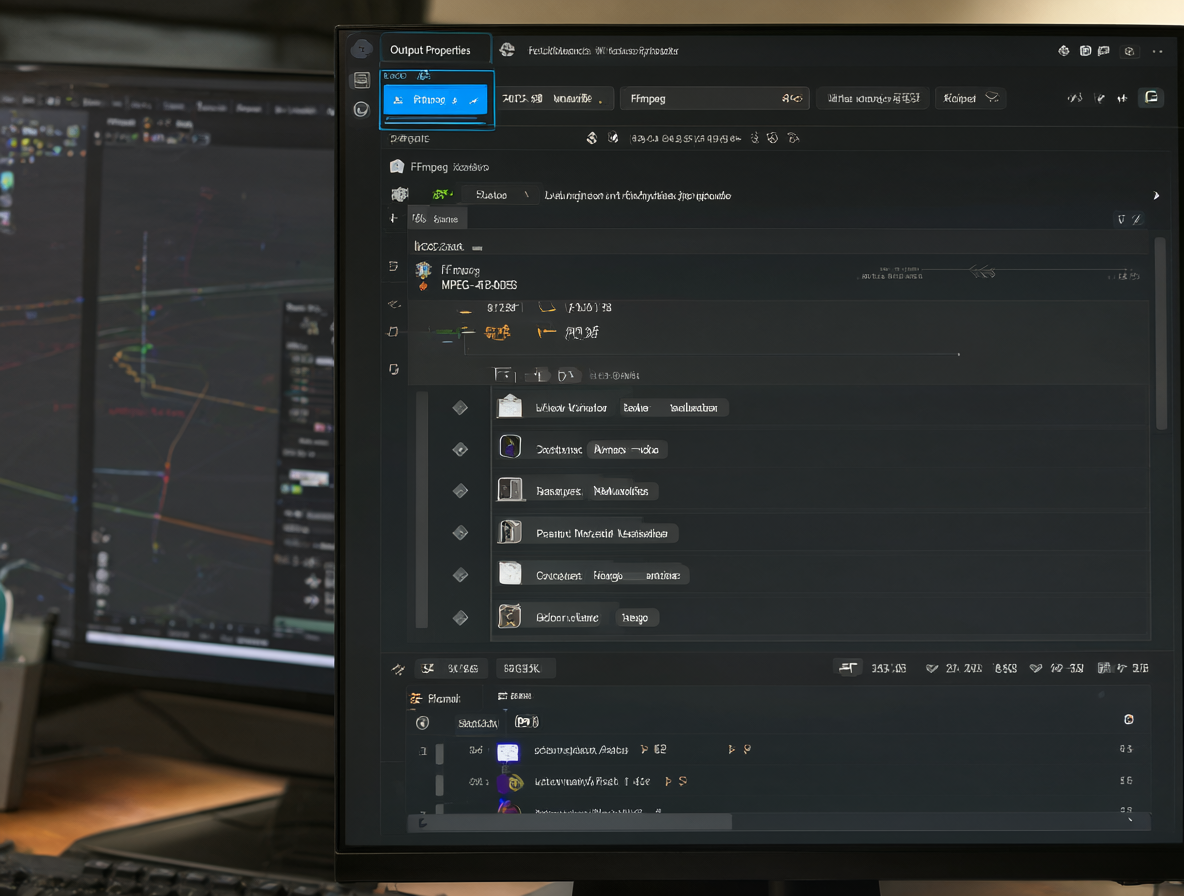Collapse the section using the minus beside its heading
Image resolution: width=1184 pixels, height=896 pixels.
tap(477, 248)
